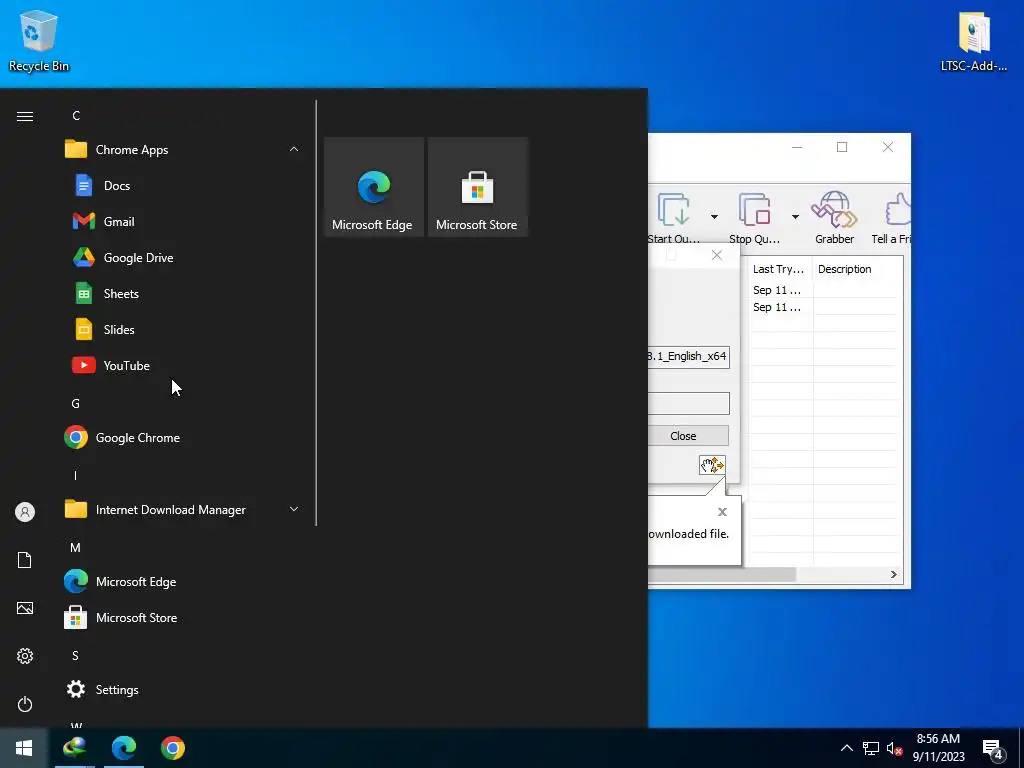
Task: Switch to Internet Download Manager on the taskbar
Action: click(75, 748)
